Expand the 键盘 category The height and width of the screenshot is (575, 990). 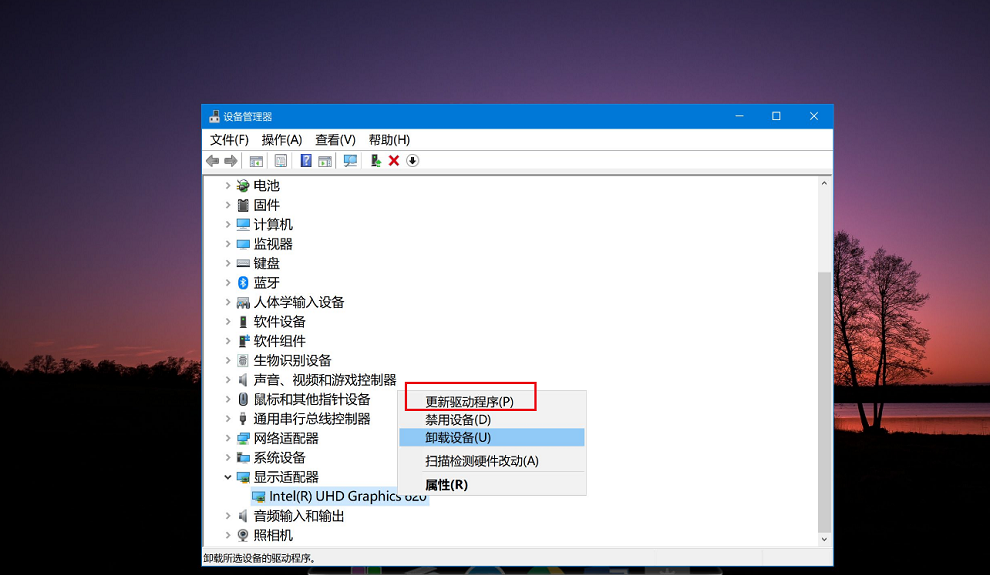click(228, 263)
